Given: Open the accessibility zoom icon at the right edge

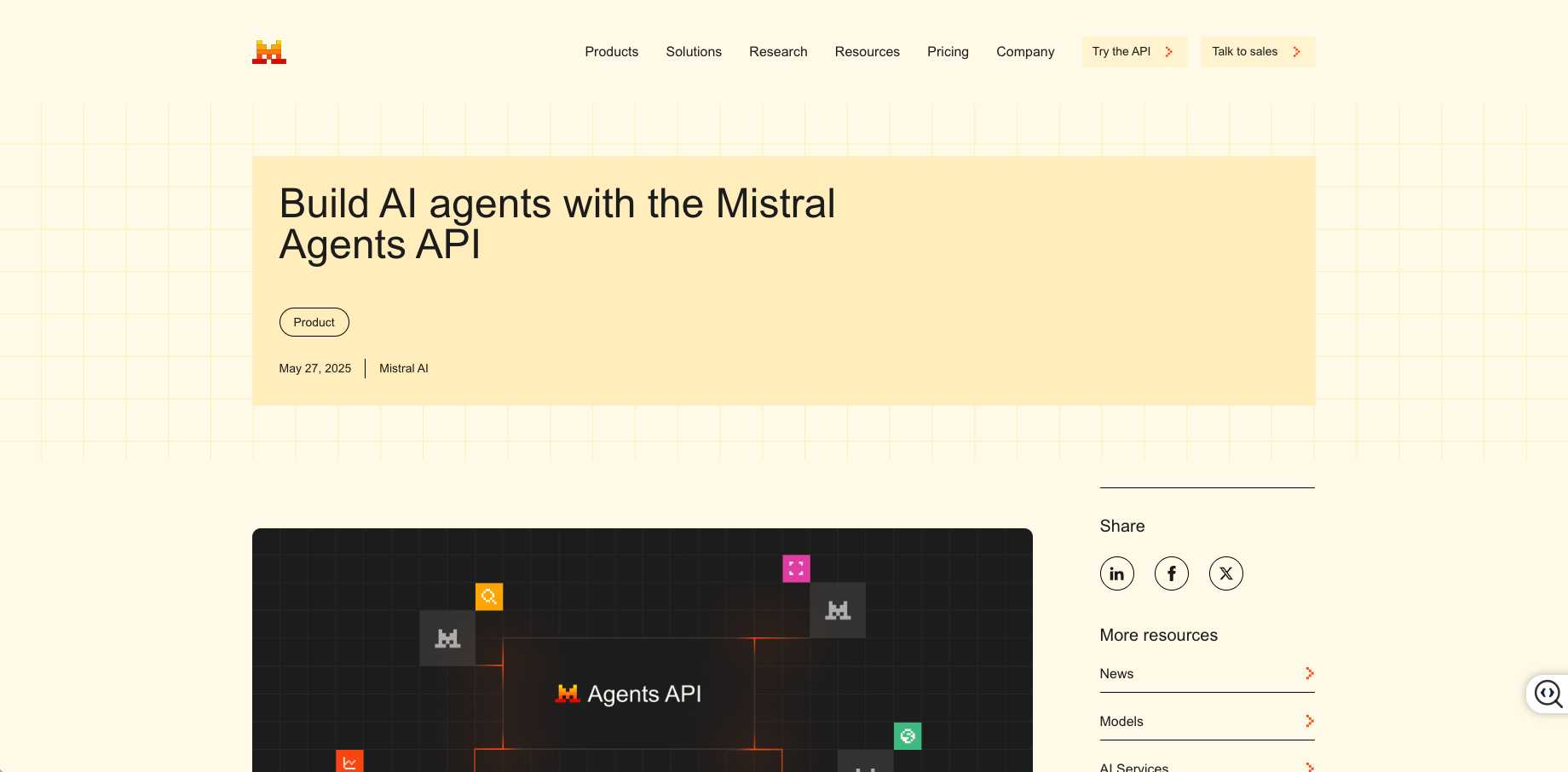Looking at the screenshot, I should [x=1548, y=694].
